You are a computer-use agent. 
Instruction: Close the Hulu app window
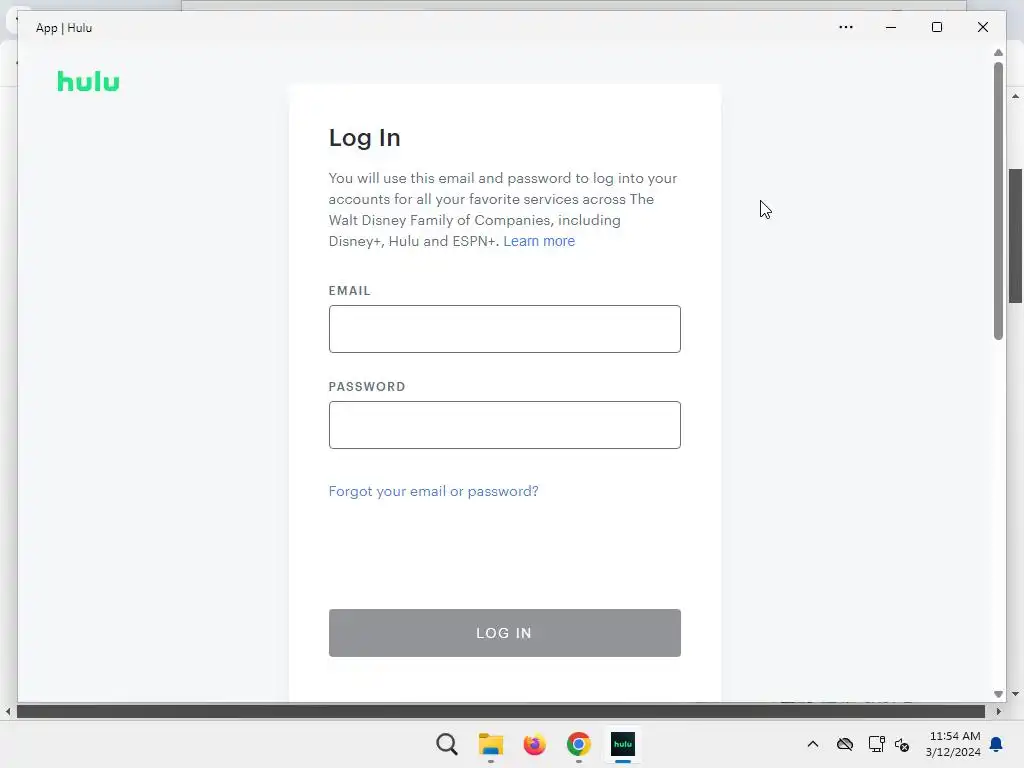point(982,27)
